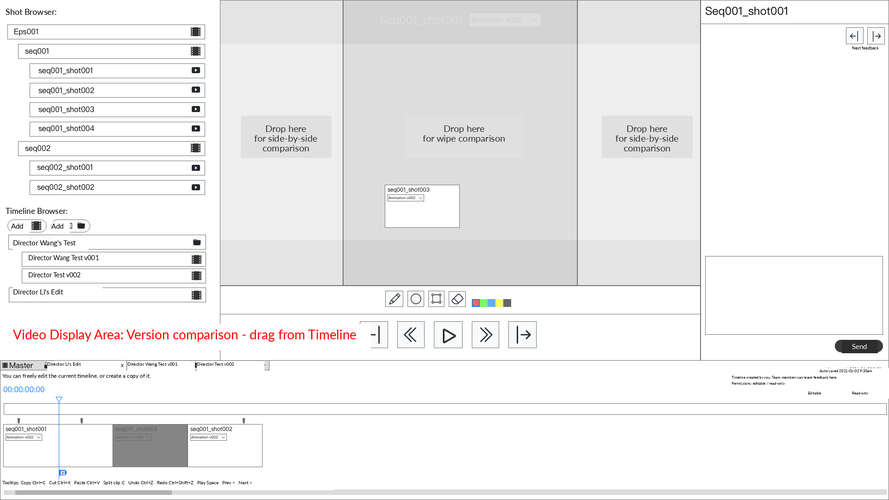The image size is (889, 500).
Task: Pick the green annotation color
Action: pyautogui.click(x=484, y=303)
